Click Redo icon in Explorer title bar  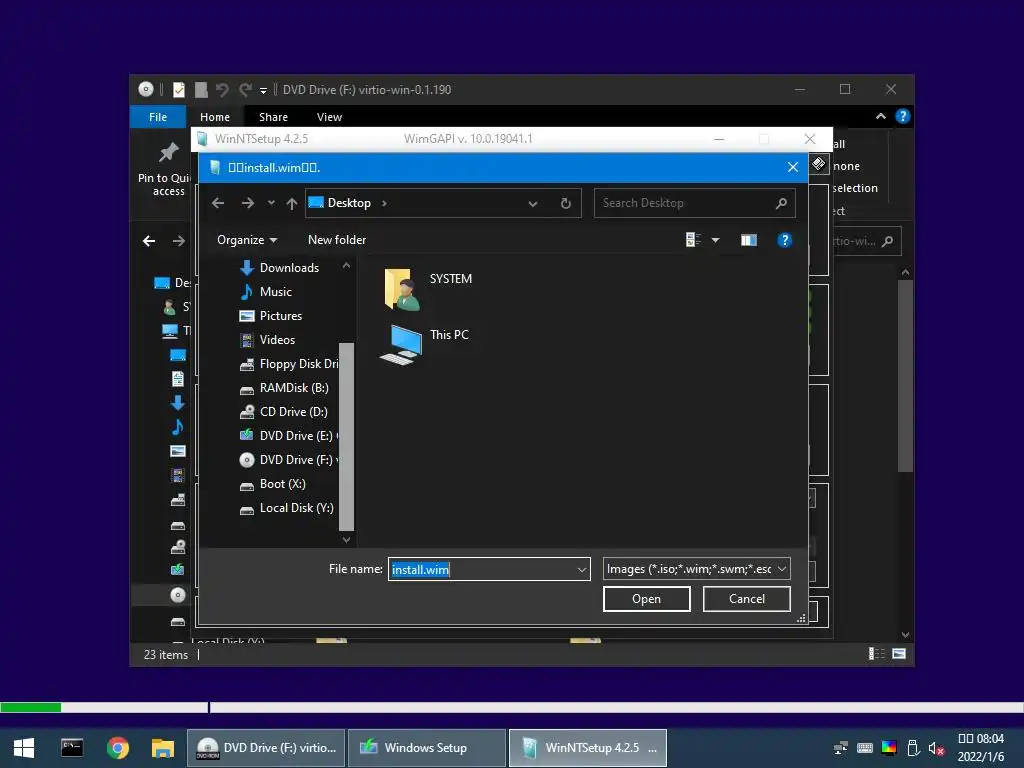[245, 89]
